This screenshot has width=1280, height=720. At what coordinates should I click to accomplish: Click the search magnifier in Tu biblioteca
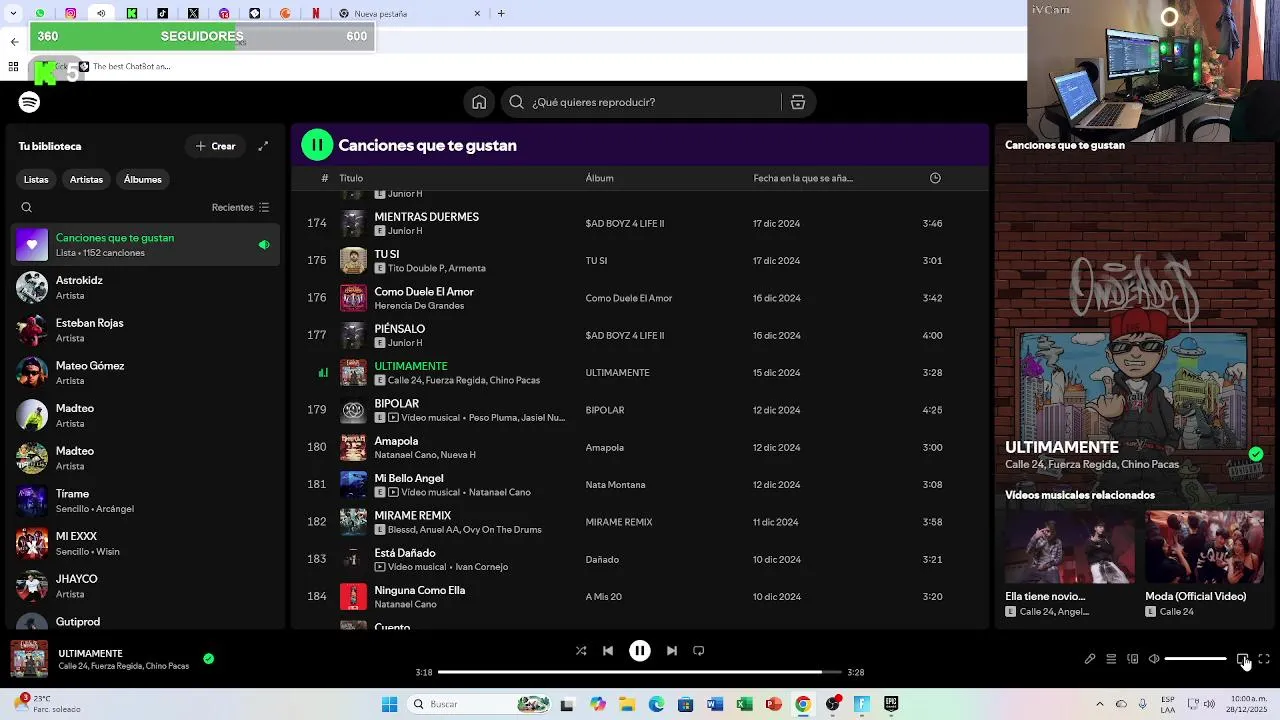point(27,208)
